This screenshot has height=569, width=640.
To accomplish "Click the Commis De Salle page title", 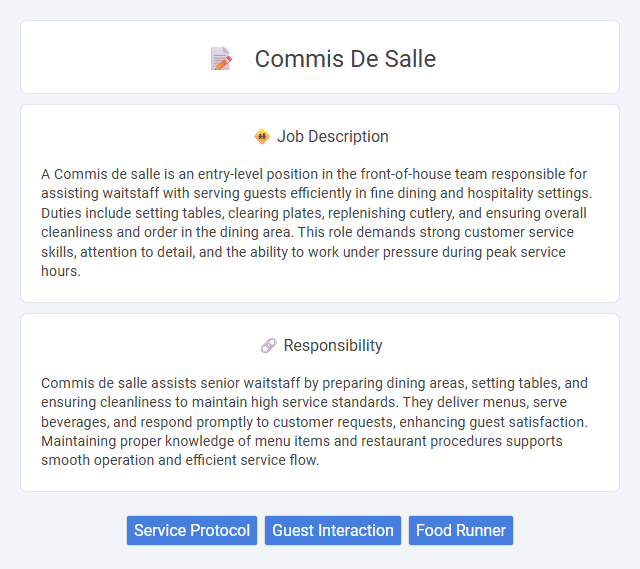I will (345, 59).
